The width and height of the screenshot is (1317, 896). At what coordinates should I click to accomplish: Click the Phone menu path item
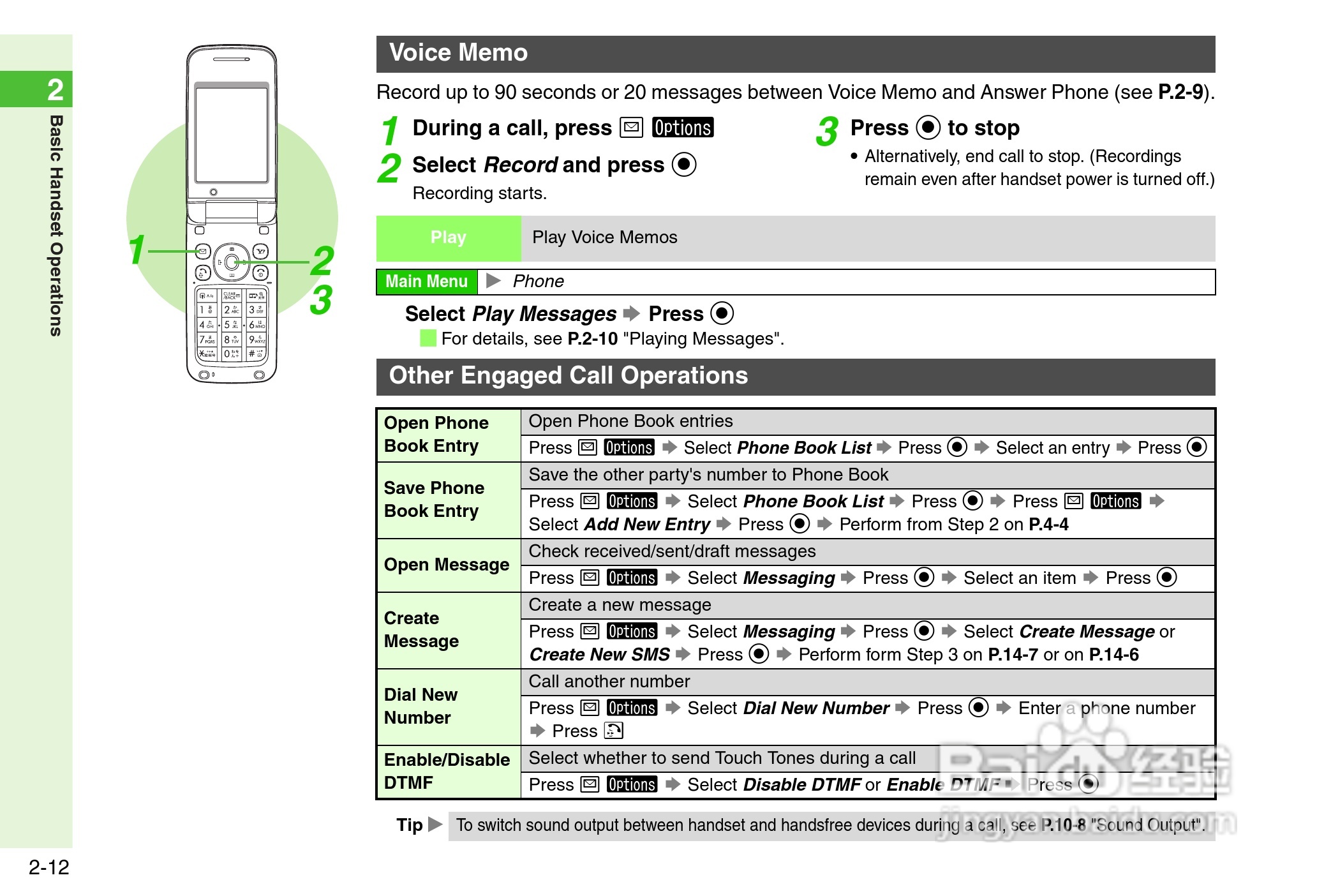pos(538,281)
